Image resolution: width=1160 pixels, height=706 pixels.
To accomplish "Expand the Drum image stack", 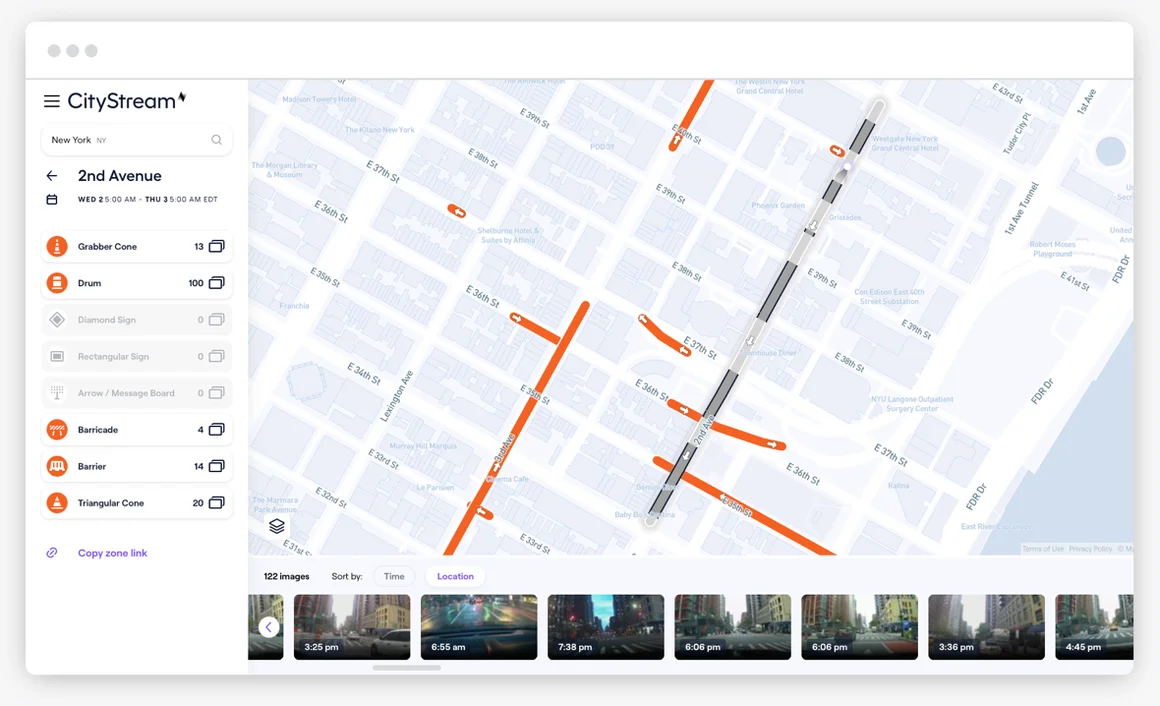I will click(217, 283).
